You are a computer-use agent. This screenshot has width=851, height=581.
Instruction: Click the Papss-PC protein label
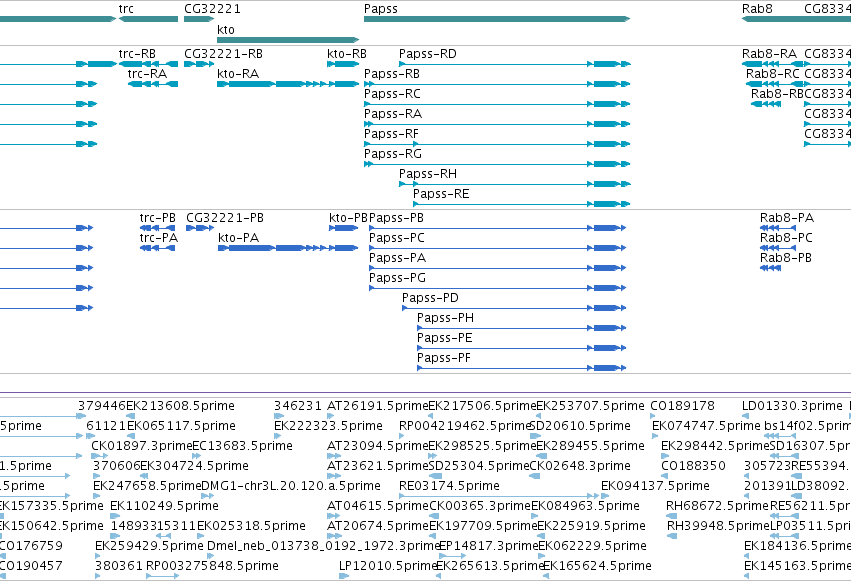click(x=397, y=238)
